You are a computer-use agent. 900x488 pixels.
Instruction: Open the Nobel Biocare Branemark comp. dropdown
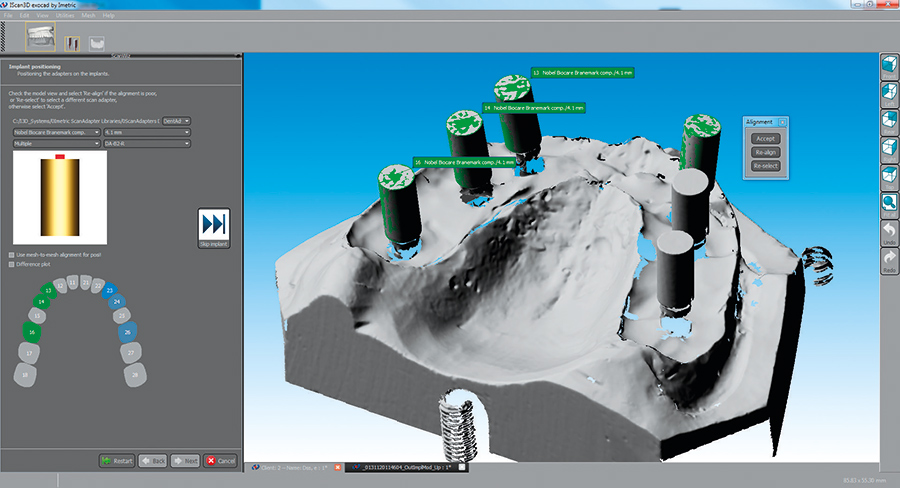(56, 133)
